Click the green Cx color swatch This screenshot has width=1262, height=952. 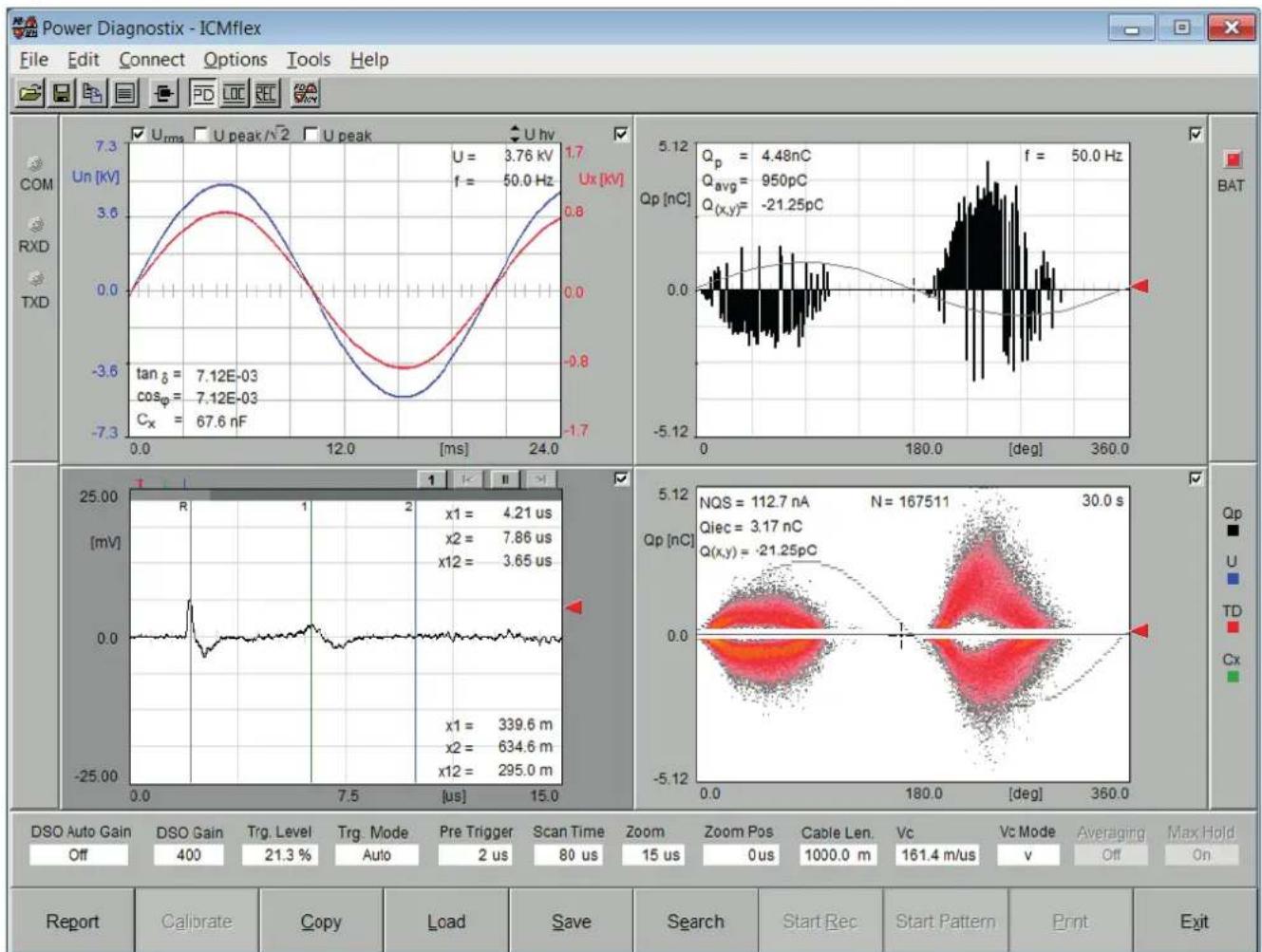(1232, 676)
